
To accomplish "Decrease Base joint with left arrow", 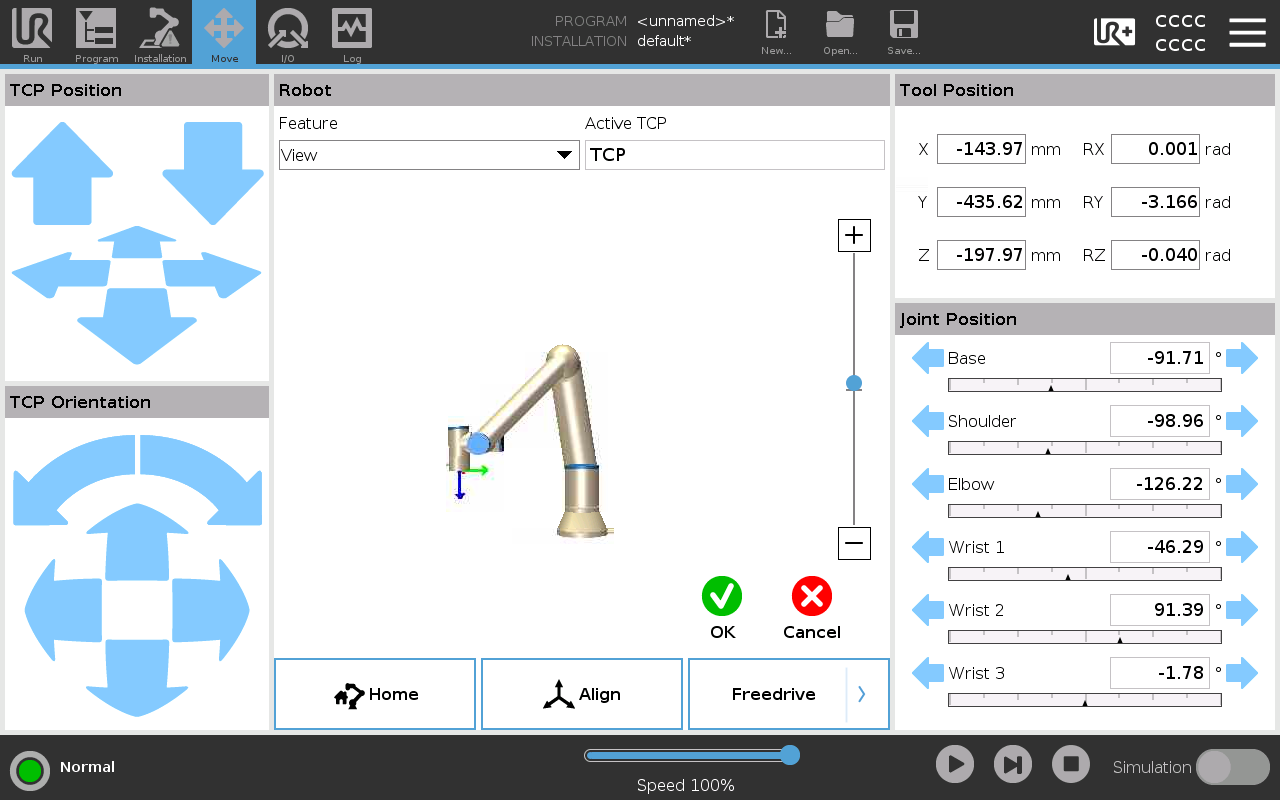I will (928, 358).
